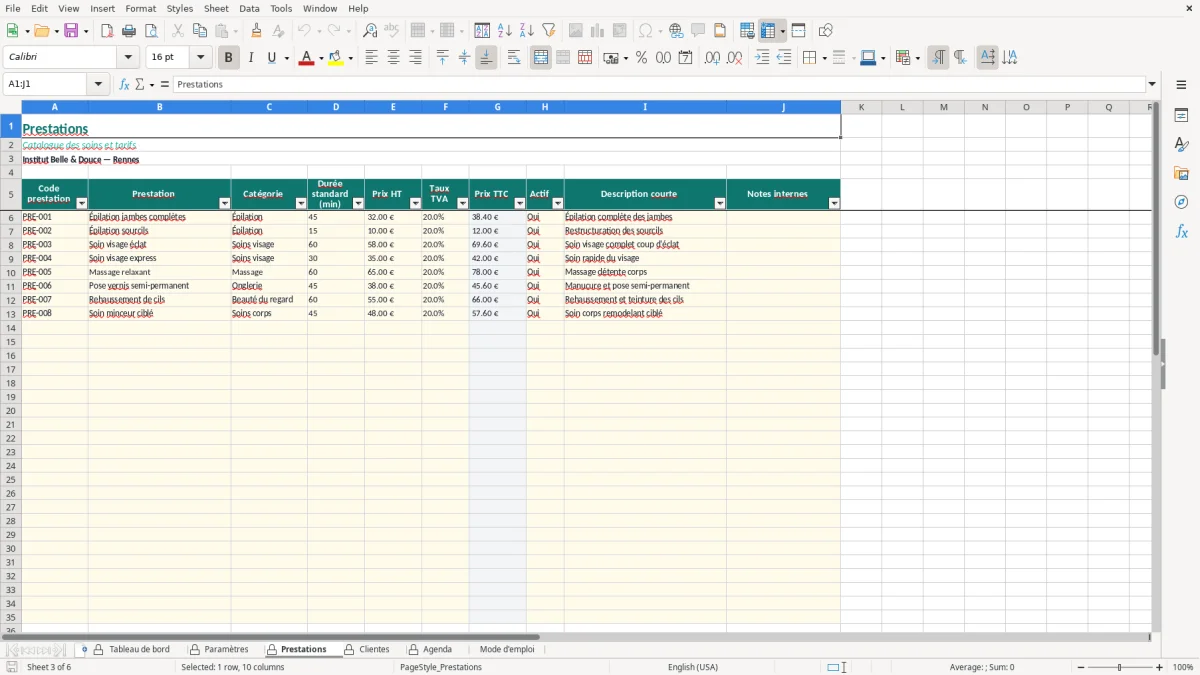Click the Print icon

[x=129, y=31]
